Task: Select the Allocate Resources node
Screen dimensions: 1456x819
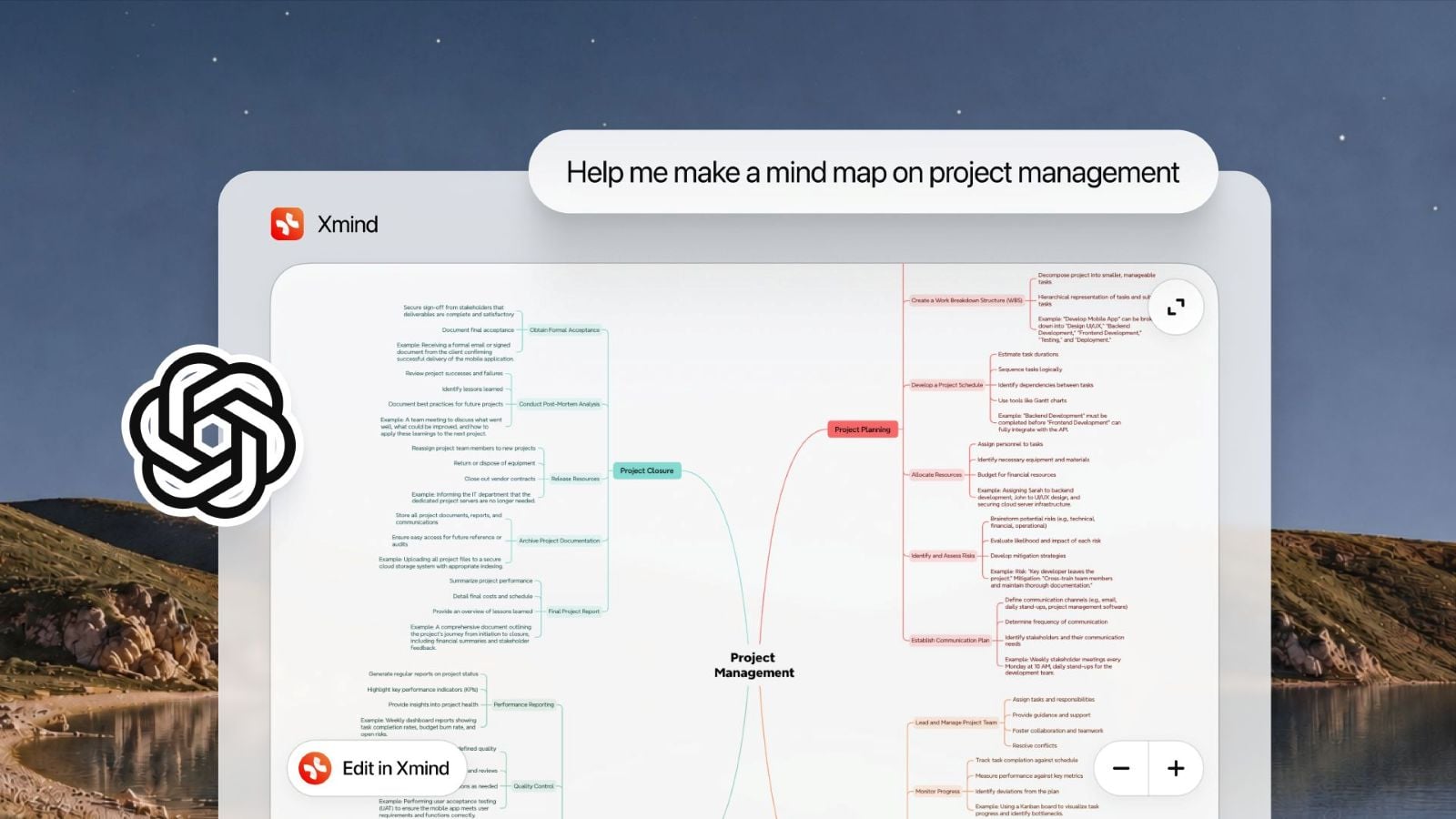Action: tap(936, 475)
